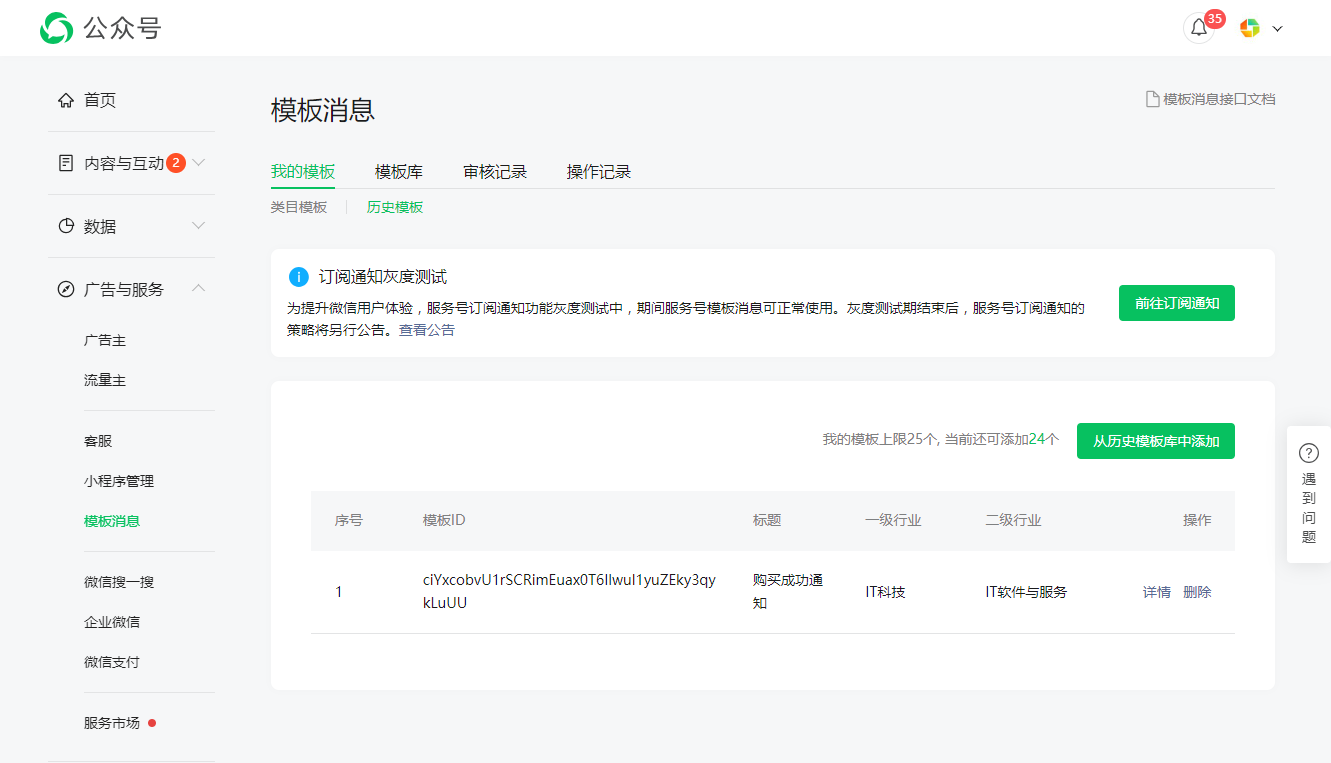This screenshot has width=1331, height=763.
Task: Expand the account dropdown arrow at top right
Action: tap(1277, 29)
